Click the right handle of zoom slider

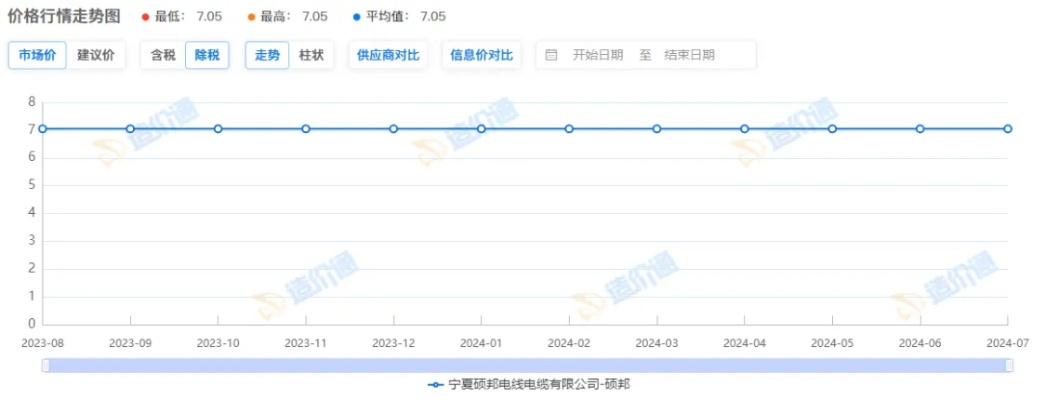click(1007, 366)
